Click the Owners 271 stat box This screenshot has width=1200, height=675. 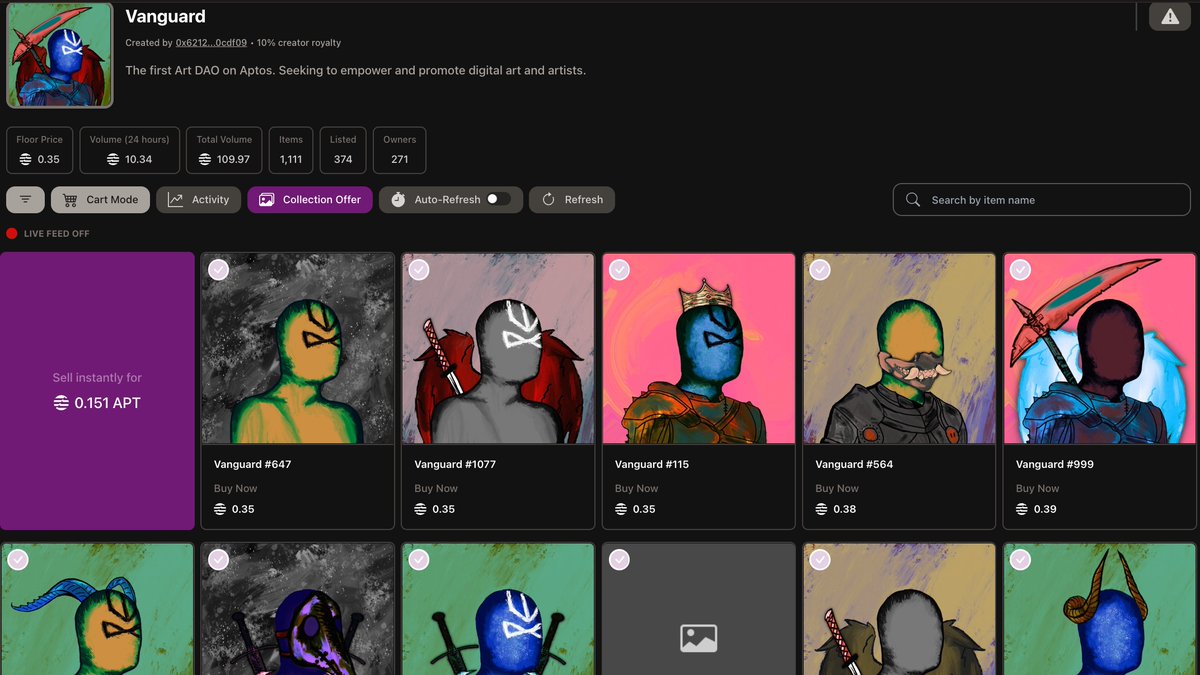[399, 150]
